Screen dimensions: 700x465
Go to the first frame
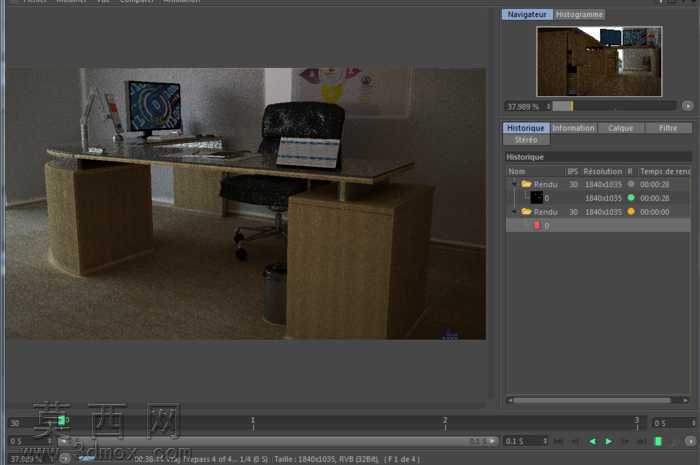[x=558, y=441]
